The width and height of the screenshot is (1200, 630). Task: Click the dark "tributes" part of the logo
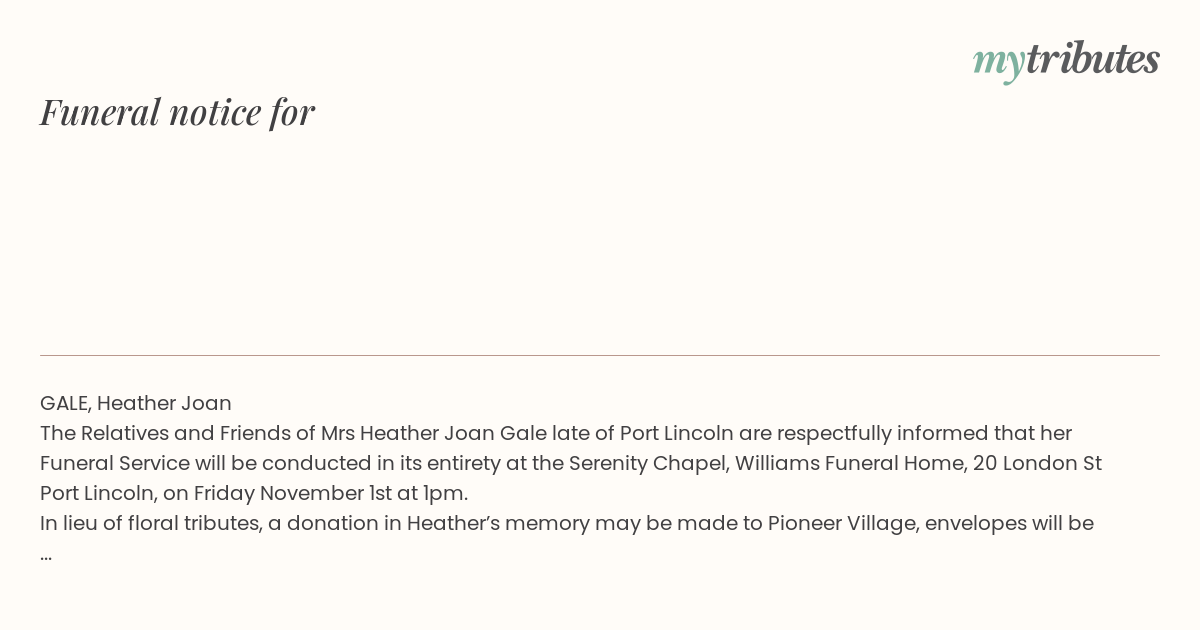click(1093, 59)
